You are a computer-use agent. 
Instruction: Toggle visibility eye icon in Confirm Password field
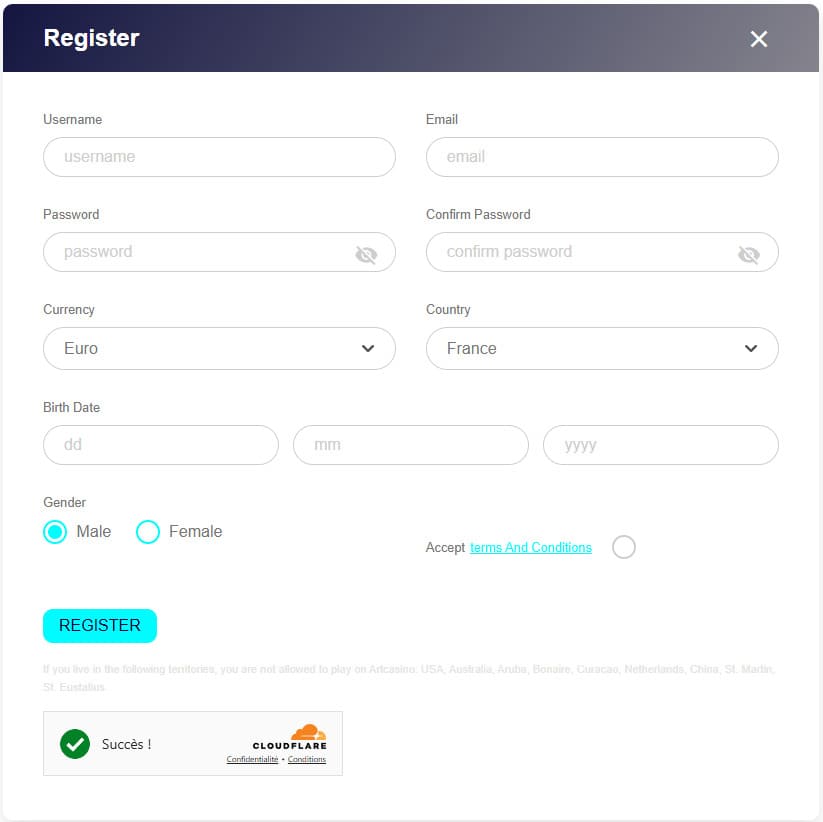(748, 255)
